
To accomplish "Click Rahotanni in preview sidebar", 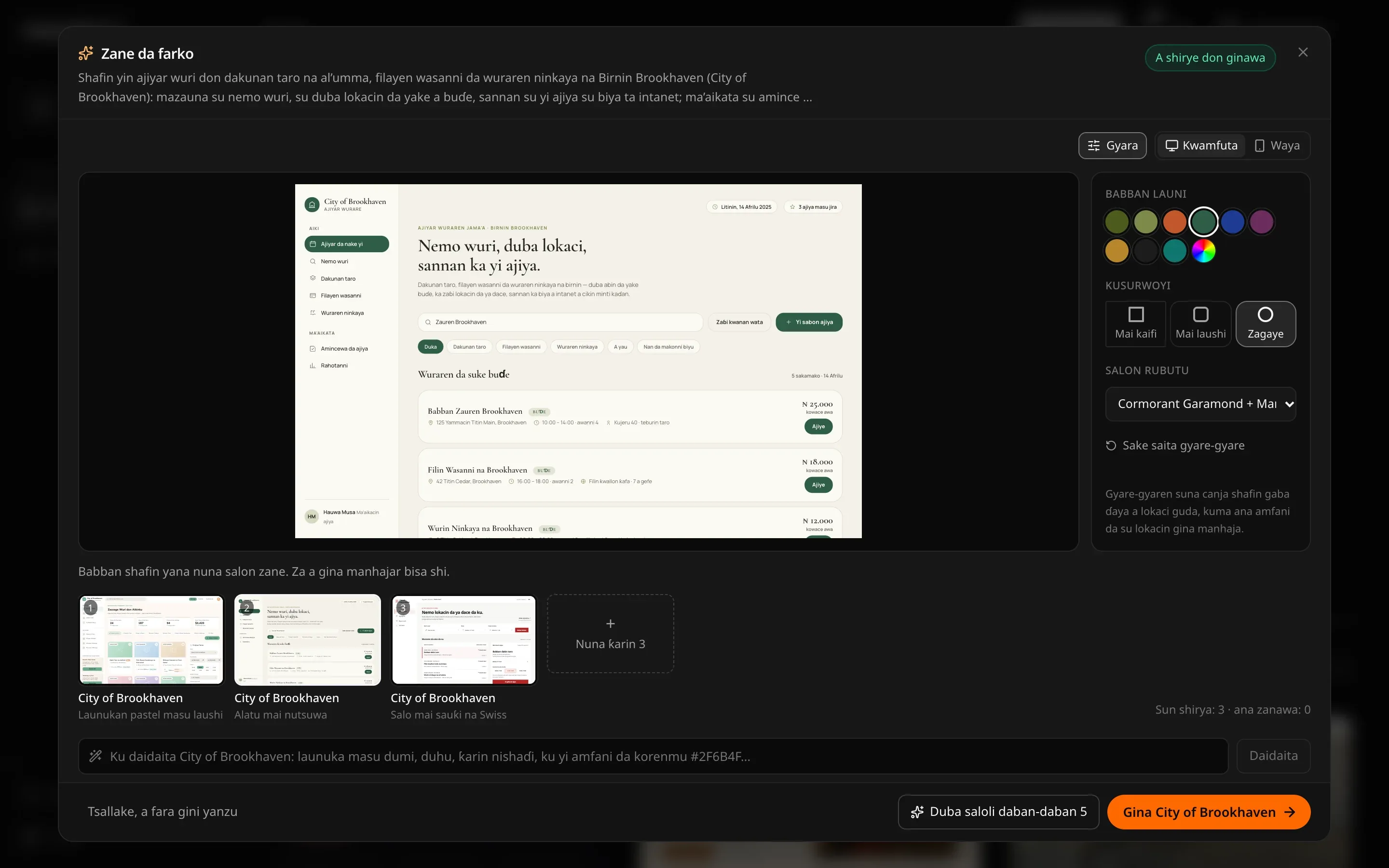I will [x=347, y=366].
